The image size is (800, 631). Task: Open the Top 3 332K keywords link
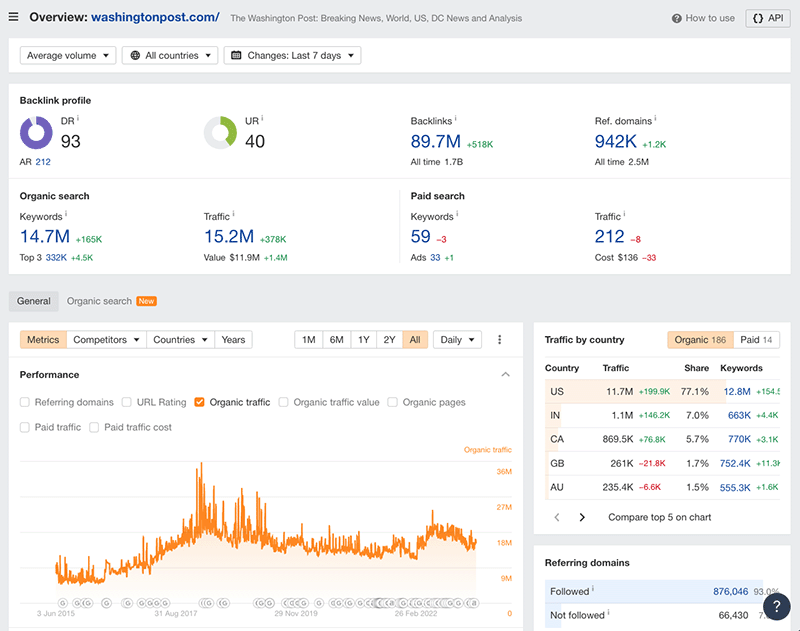coord(56,258)
